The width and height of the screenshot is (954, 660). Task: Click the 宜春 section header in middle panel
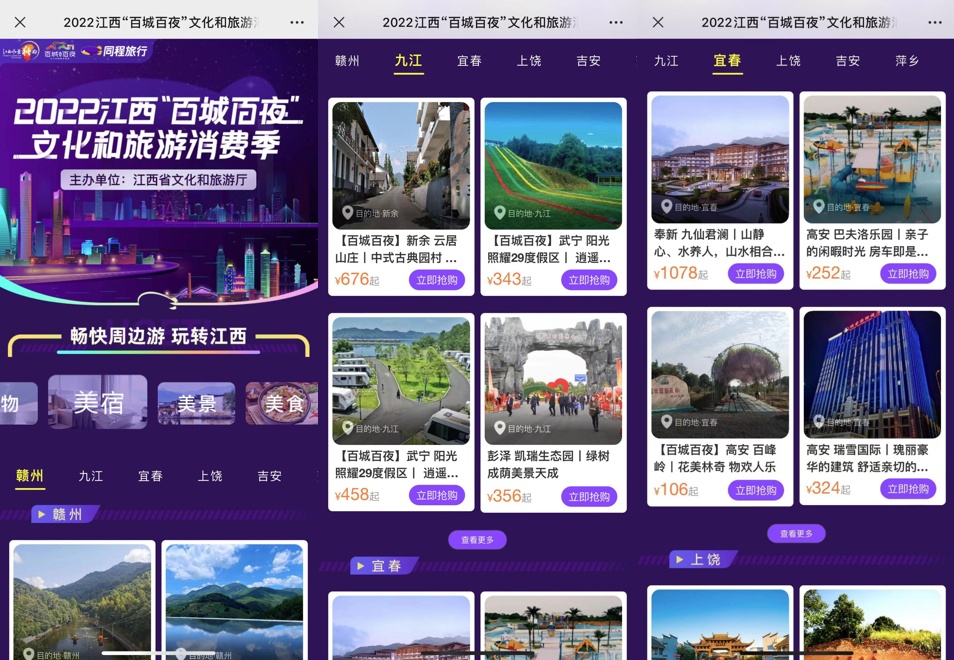pos(386,566)
